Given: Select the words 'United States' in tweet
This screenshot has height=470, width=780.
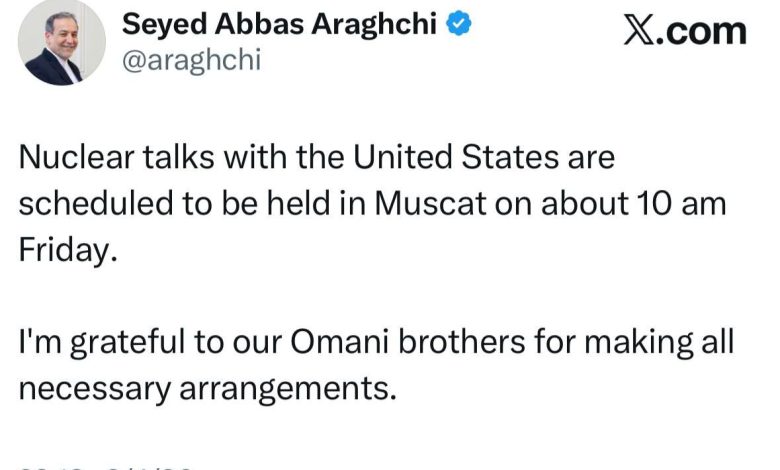Looking at the screenshot, I should 456,157.
